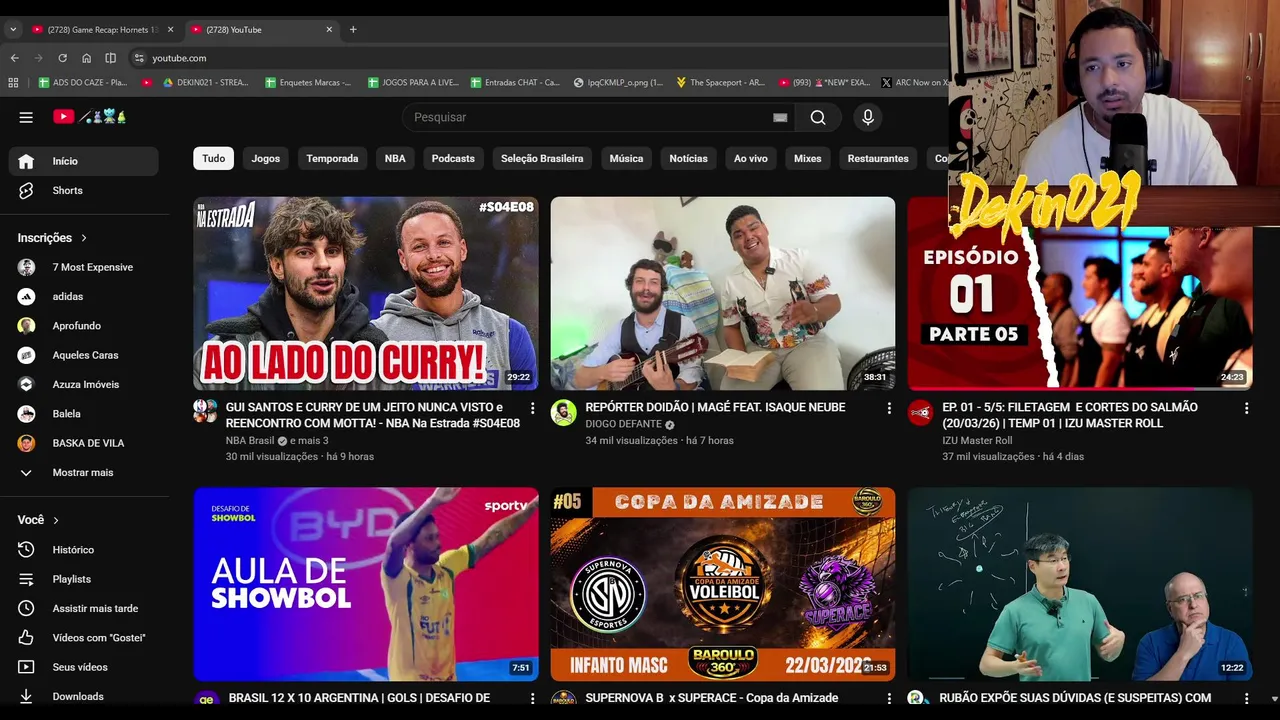Select the Tudo filter chip

click(214, 158)
